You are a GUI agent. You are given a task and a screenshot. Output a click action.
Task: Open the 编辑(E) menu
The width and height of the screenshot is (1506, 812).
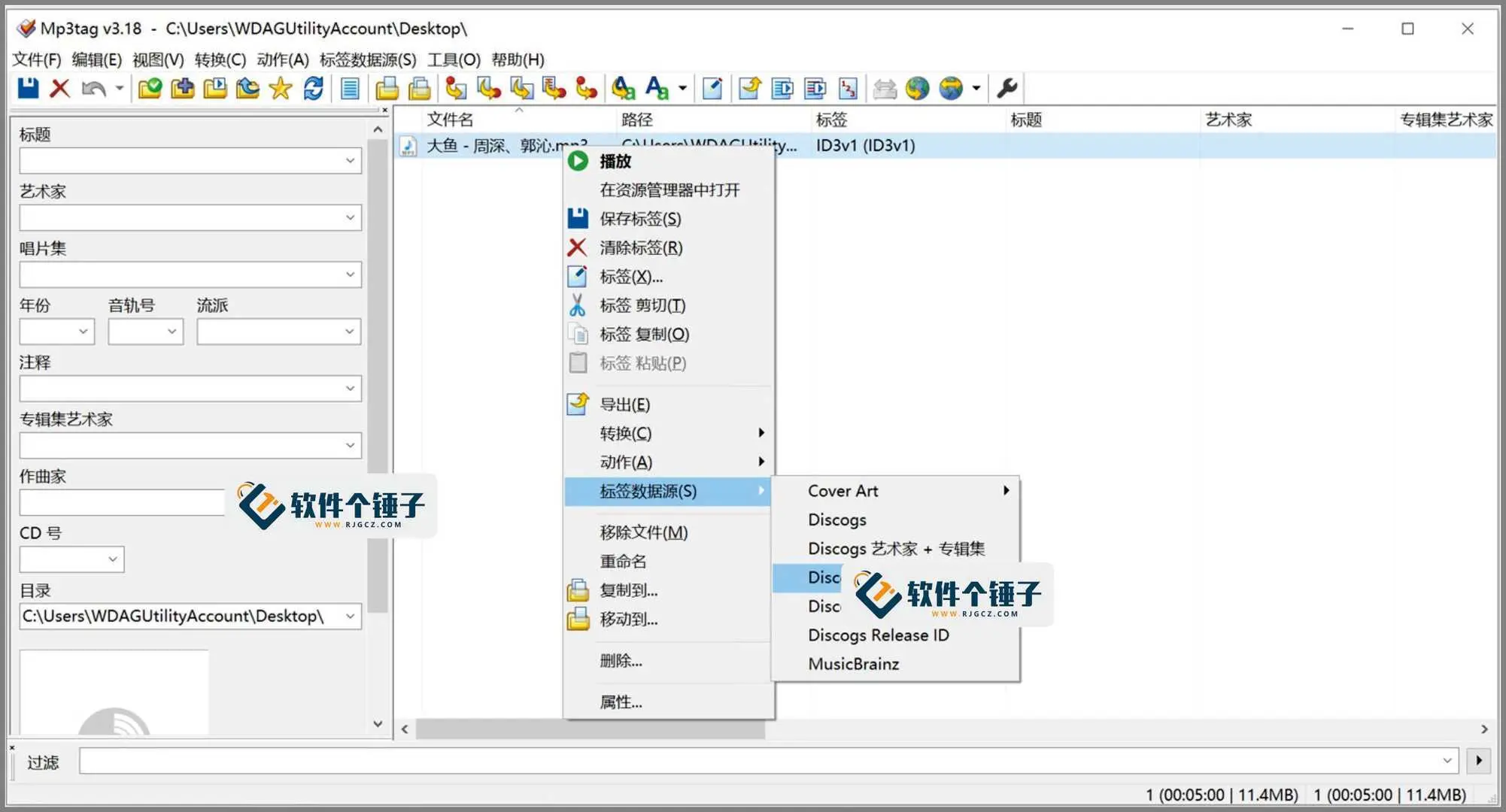click(96, 59)
